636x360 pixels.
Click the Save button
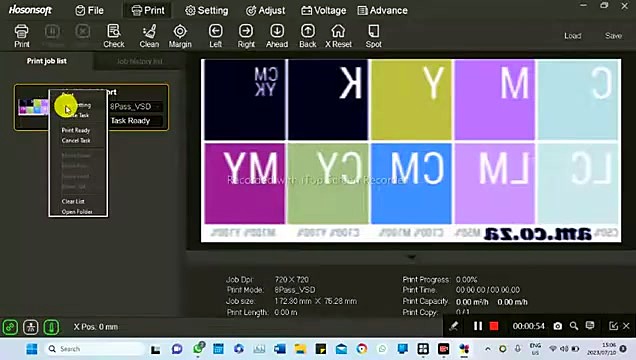[613, 36]
